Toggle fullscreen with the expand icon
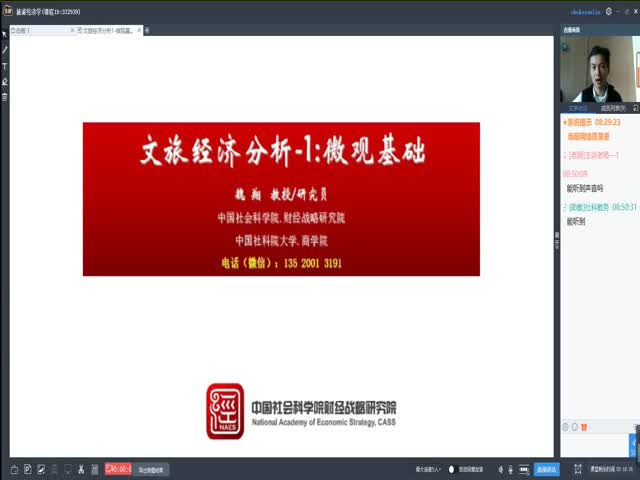The image size is (640, 480). [x=578, y=469]
